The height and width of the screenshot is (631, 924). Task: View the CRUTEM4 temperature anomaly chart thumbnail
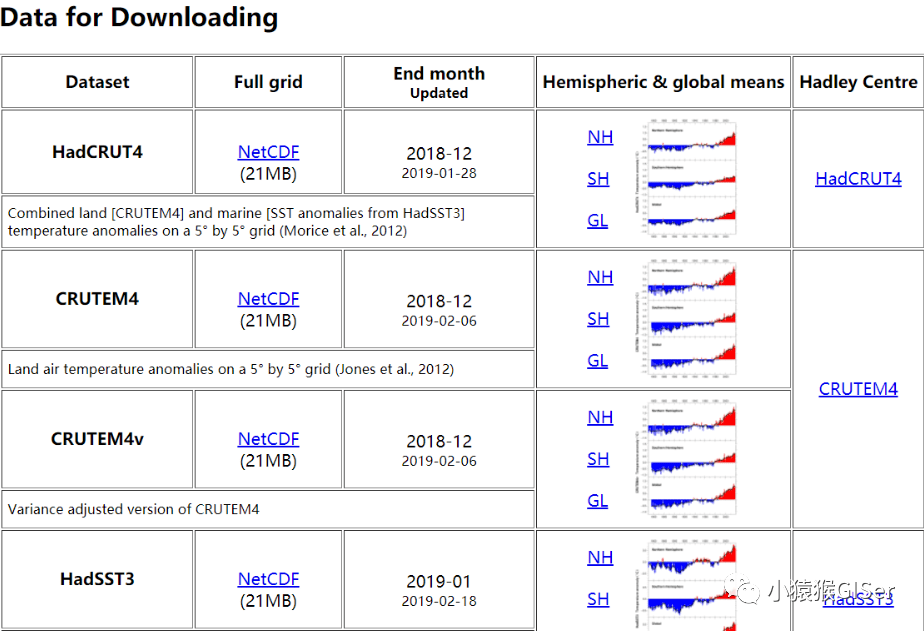pyautogui.click(x=685, y=319)
